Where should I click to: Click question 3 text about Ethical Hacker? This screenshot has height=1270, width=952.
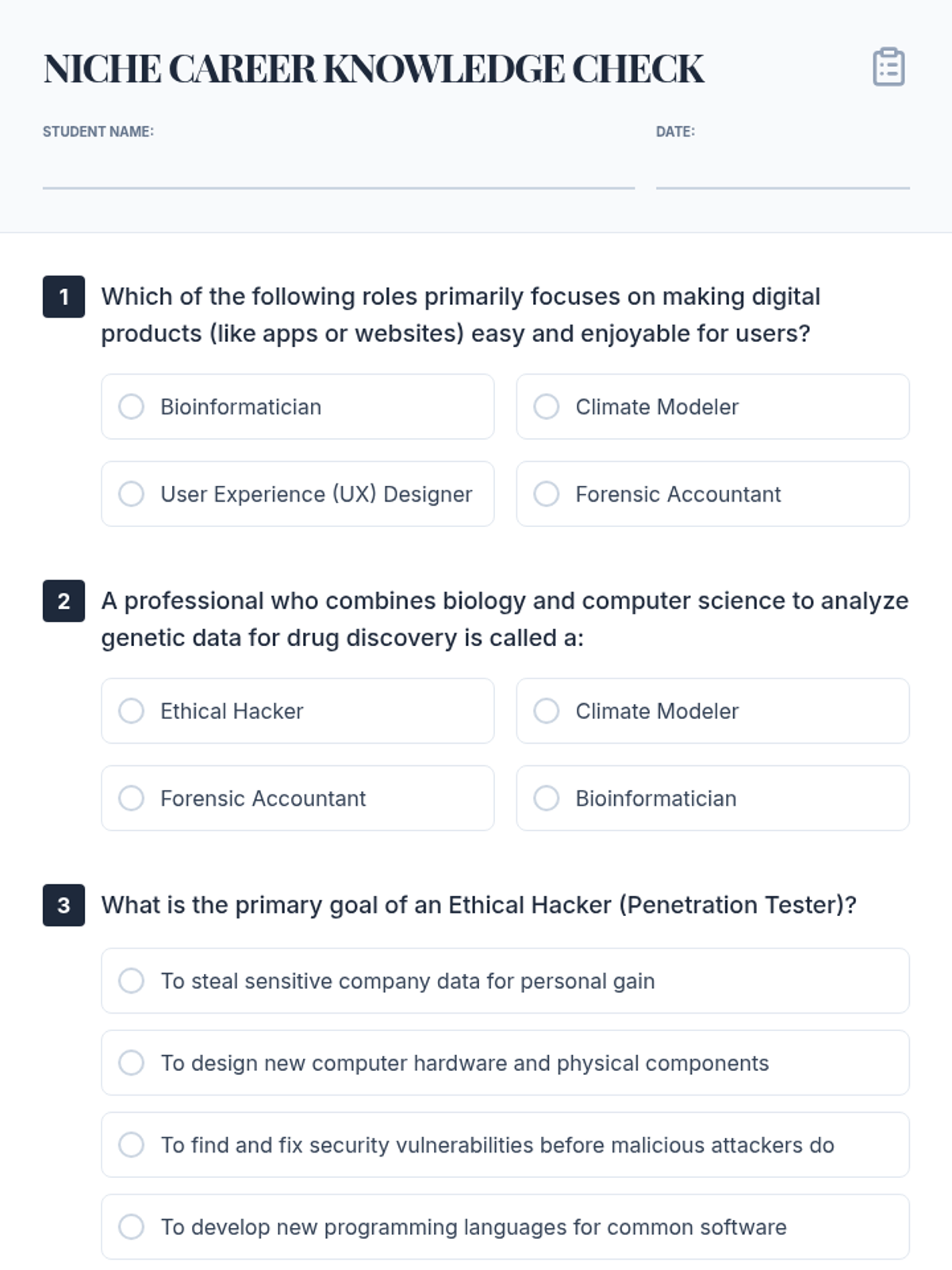click(x=478, y=905)
